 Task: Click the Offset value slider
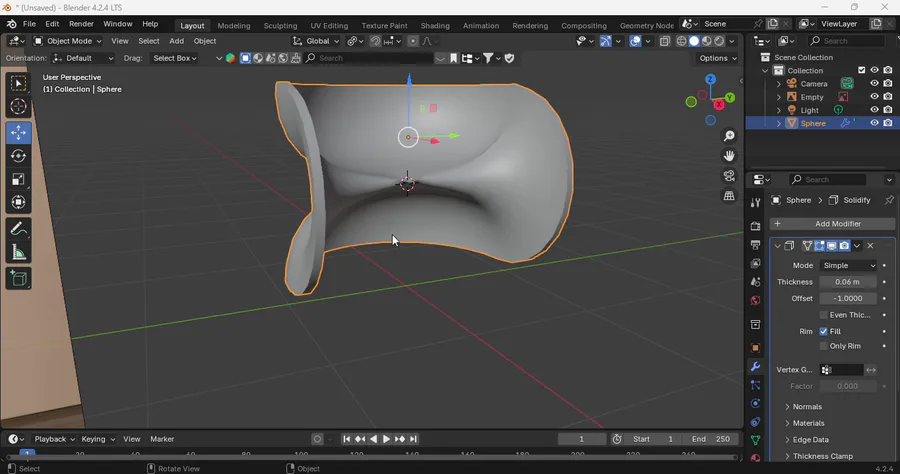[x=848, y=298]
